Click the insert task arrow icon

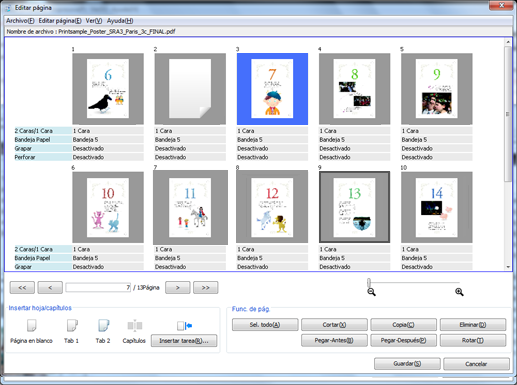pyautogui.click(x=184, y=325)
